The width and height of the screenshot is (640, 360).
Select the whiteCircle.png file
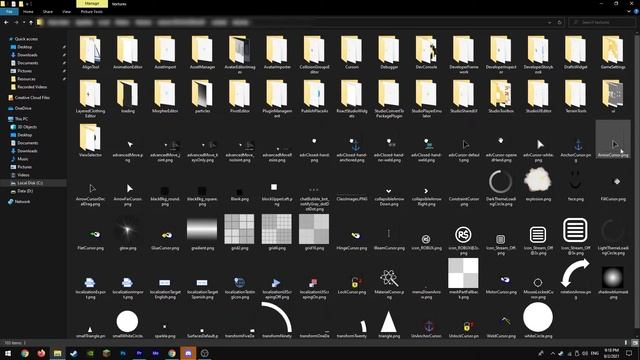click(x=538, y=320)
